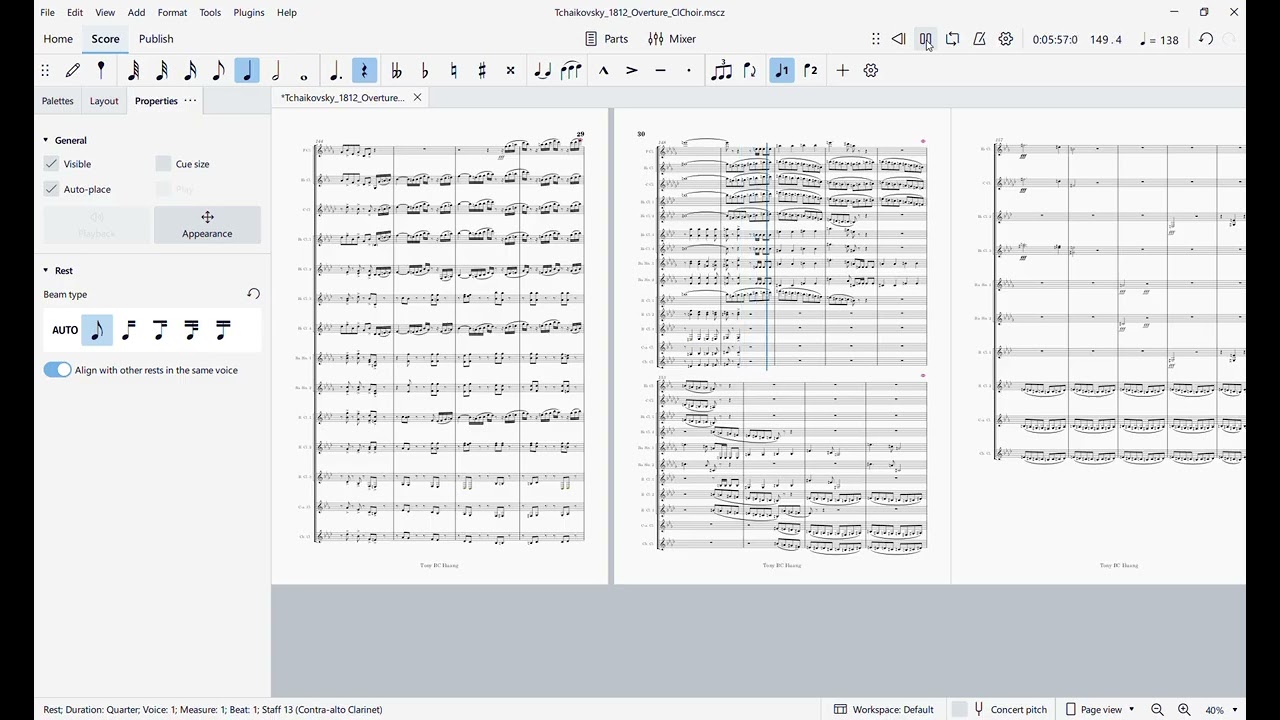Open note input toolbar customize gear
The height and width of the screenshot is (720, 1280).
point(871,71)
